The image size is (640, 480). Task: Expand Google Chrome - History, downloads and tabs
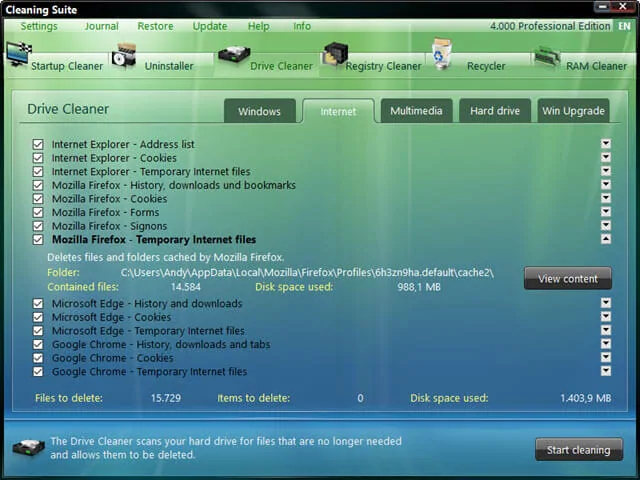[606, 343]
